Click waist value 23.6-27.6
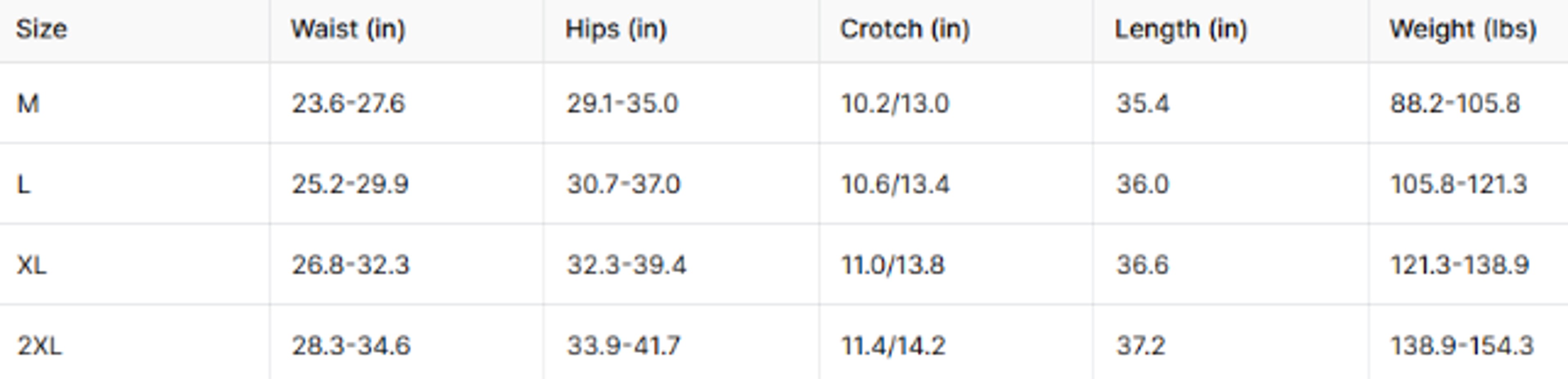This screenshot has width=1568, height=379. pos(348,103)
